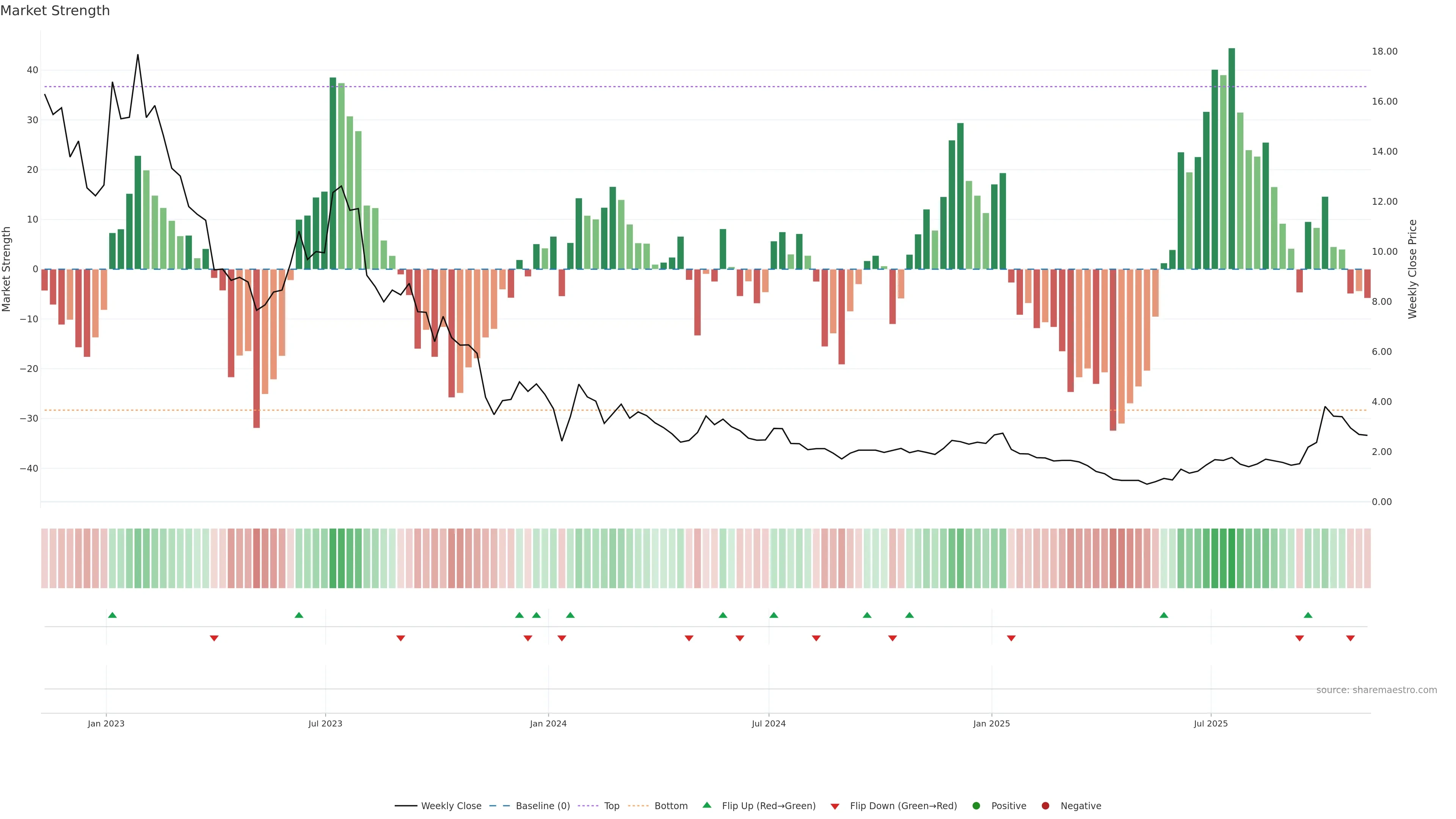Click the Weekly Close Price axis title
Screen dimensions: 1456x819
(1412, 269)
